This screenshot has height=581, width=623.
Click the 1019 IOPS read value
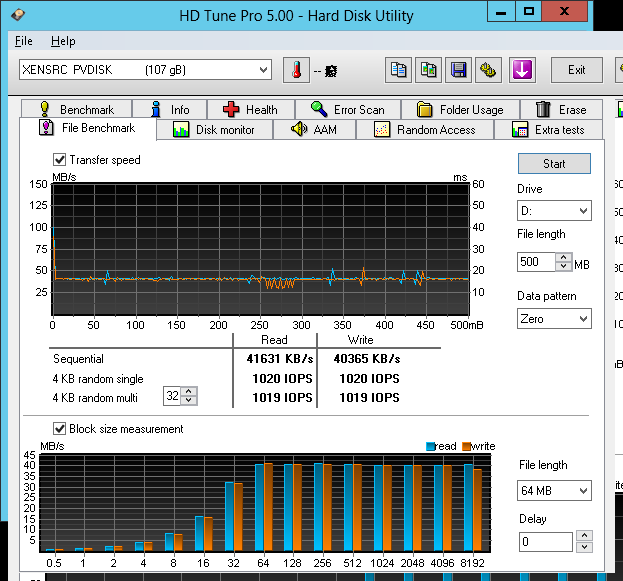click(282, 397)
